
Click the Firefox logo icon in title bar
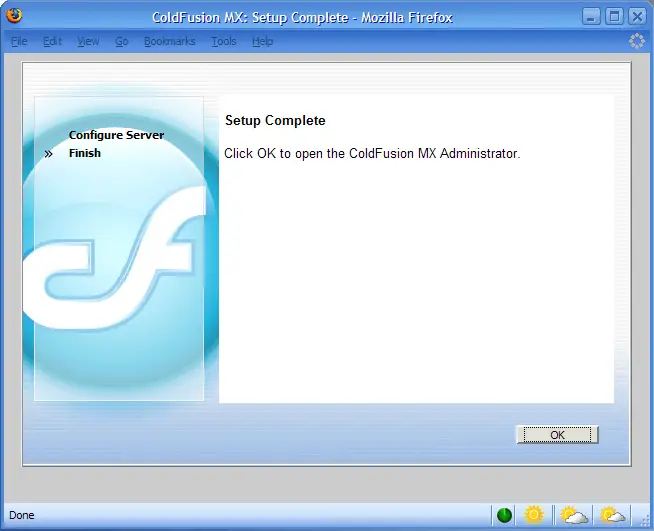[14, 16]
